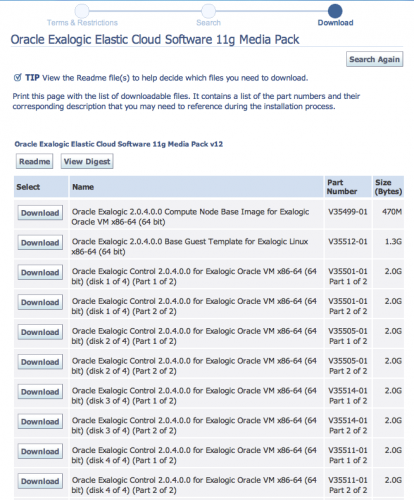
Task: Go to the Search step label
Action: 208,23
